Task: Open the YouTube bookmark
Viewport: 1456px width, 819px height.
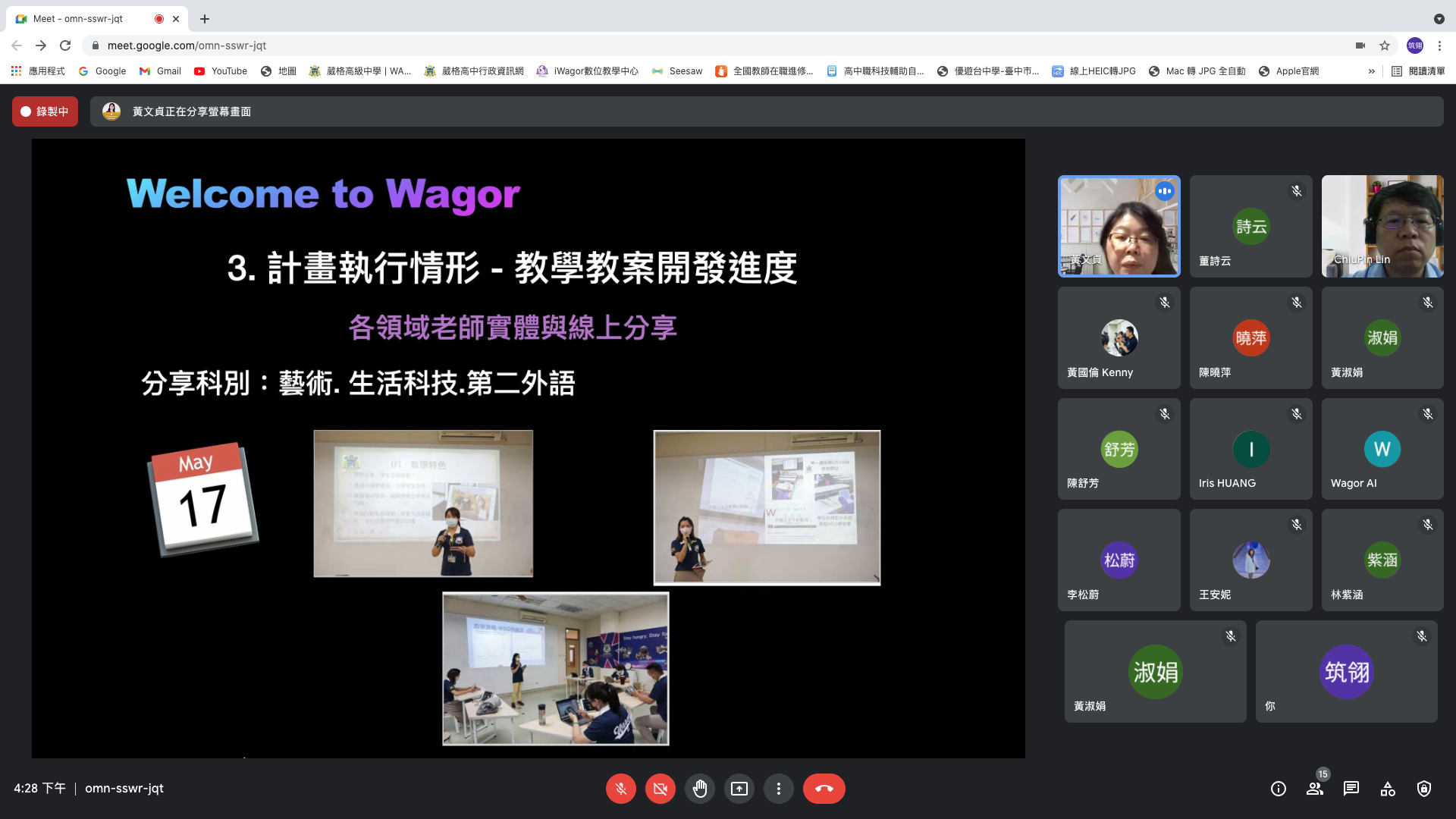Action: [221, 71]
